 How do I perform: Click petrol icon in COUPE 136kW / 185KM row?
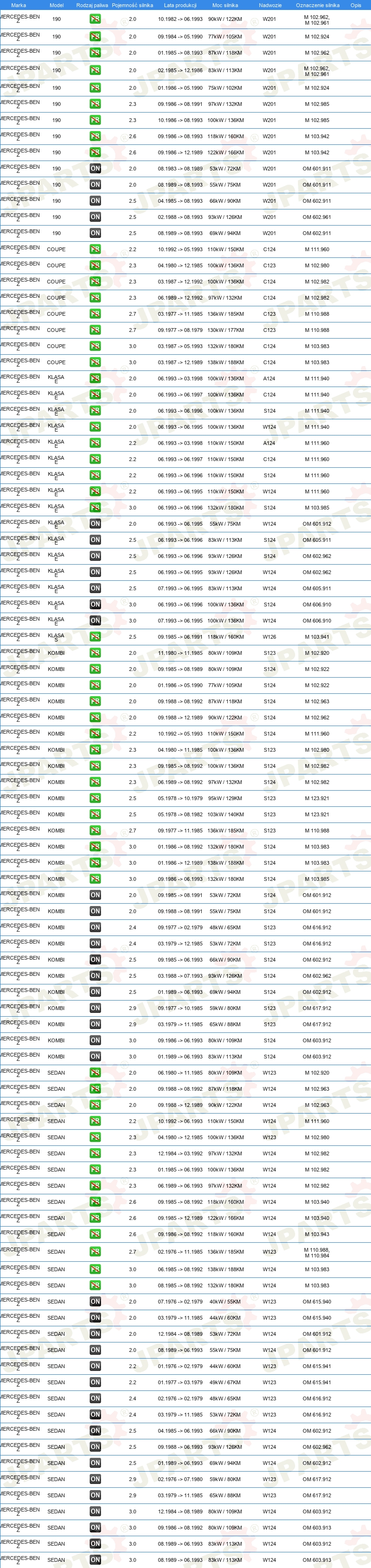click(x=95, y=314)
